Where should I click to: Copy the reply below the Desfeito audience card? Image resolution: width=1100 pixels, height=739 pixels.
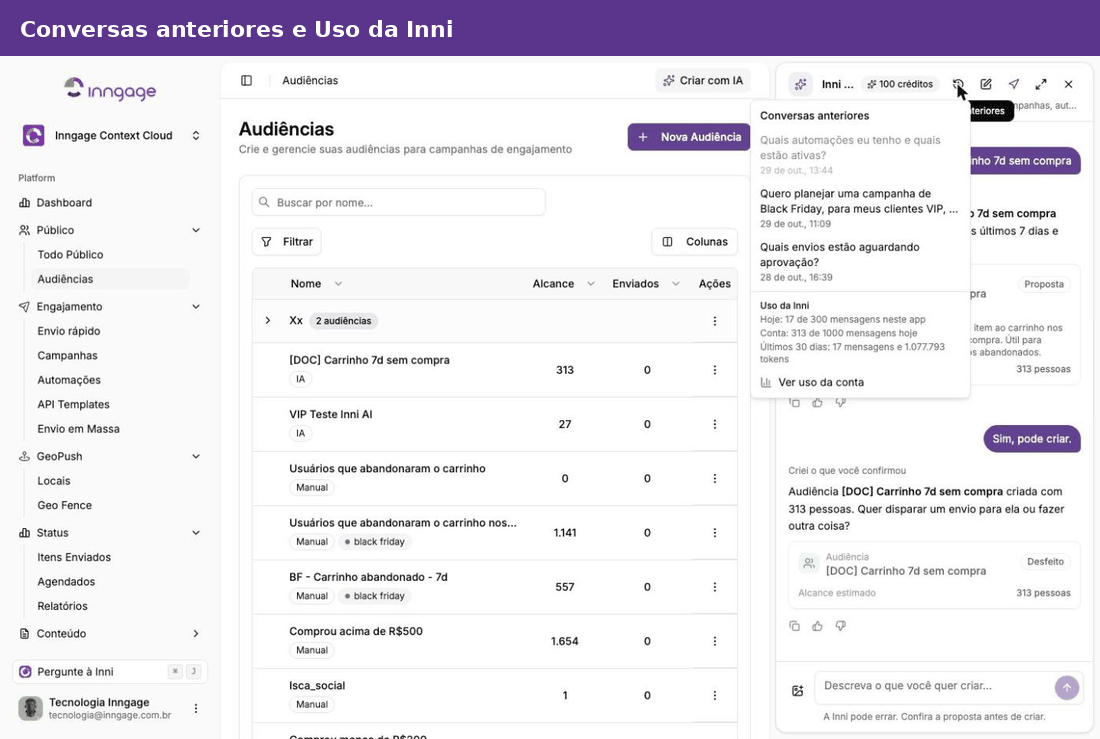(x=795, y=625)
